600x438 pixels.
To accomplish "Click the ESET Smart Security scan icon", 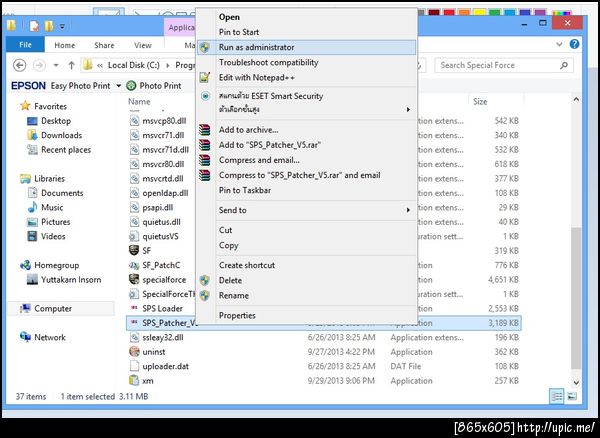I will 205,96.
